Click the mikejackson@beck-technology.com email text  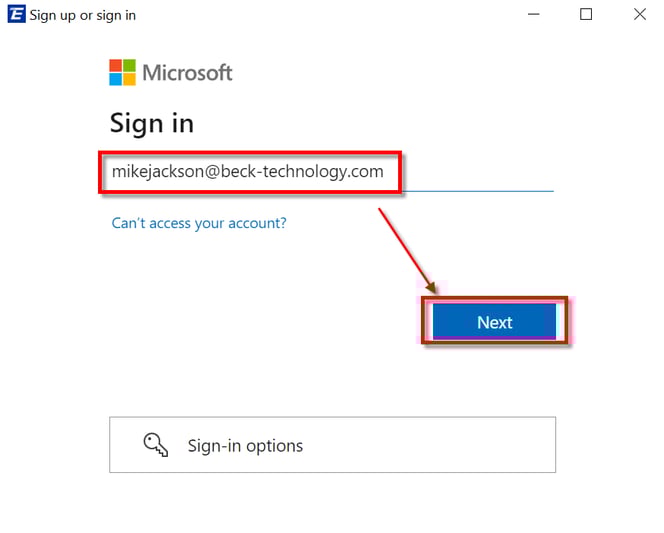coord(248,172)
